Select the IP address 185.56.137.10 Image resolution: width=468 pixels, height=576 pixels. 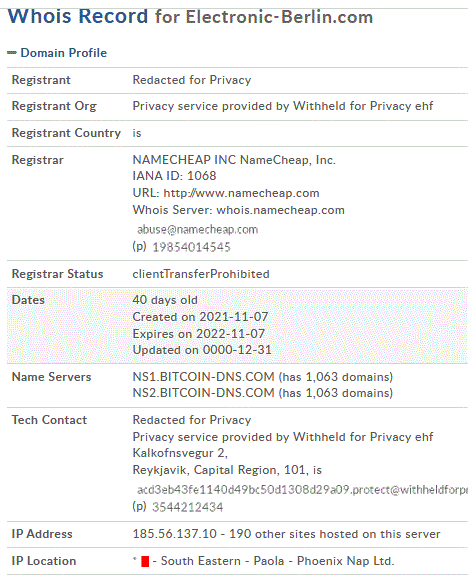tap(174, 534)
